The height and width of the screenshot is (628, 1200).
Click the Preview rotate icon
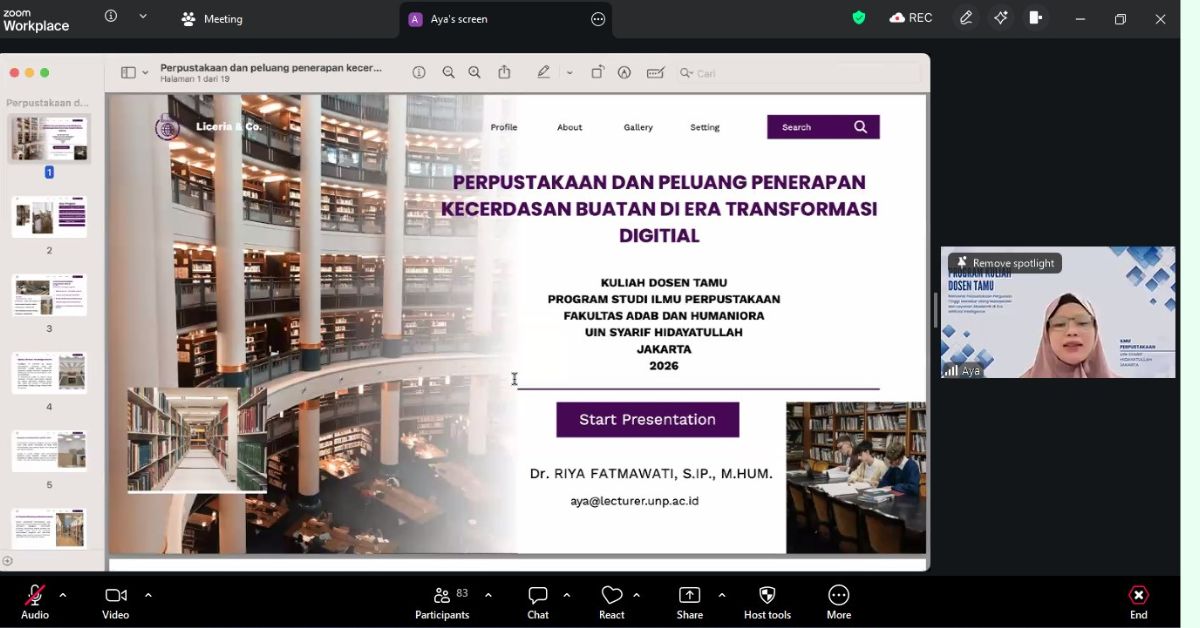[597, 73]
